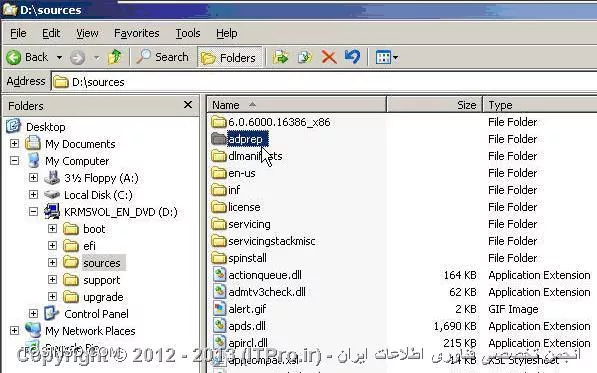Go up one folder level
Screen dimensions: 597x373
[115, 57]
